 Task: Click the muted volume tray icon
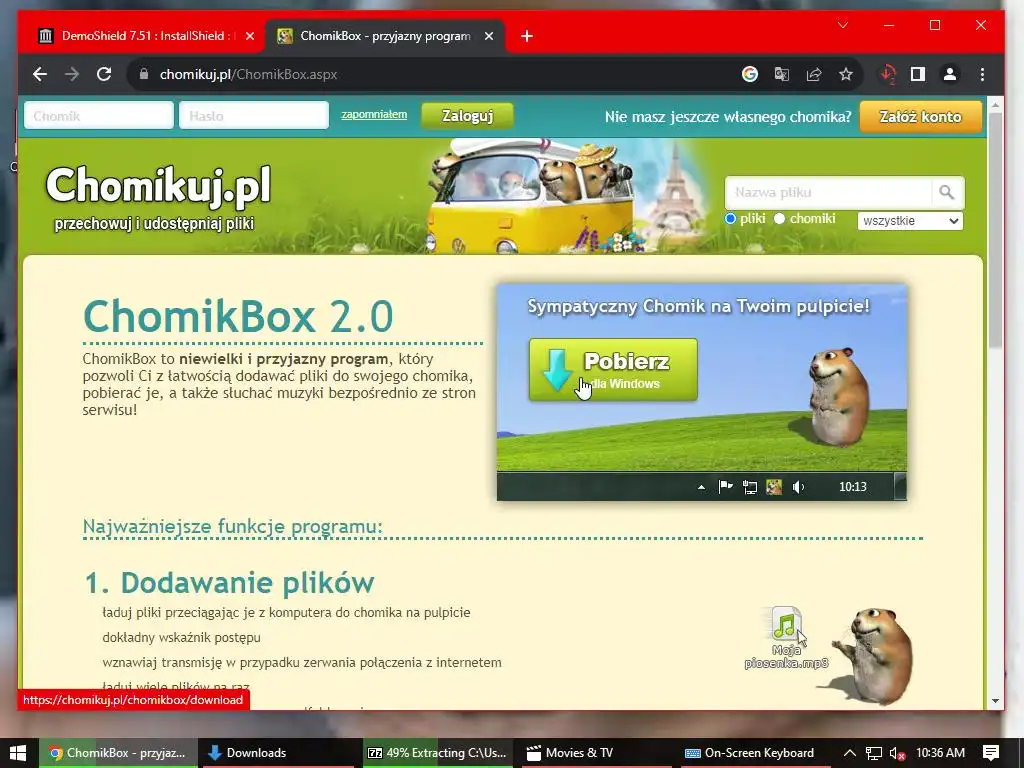897,753
